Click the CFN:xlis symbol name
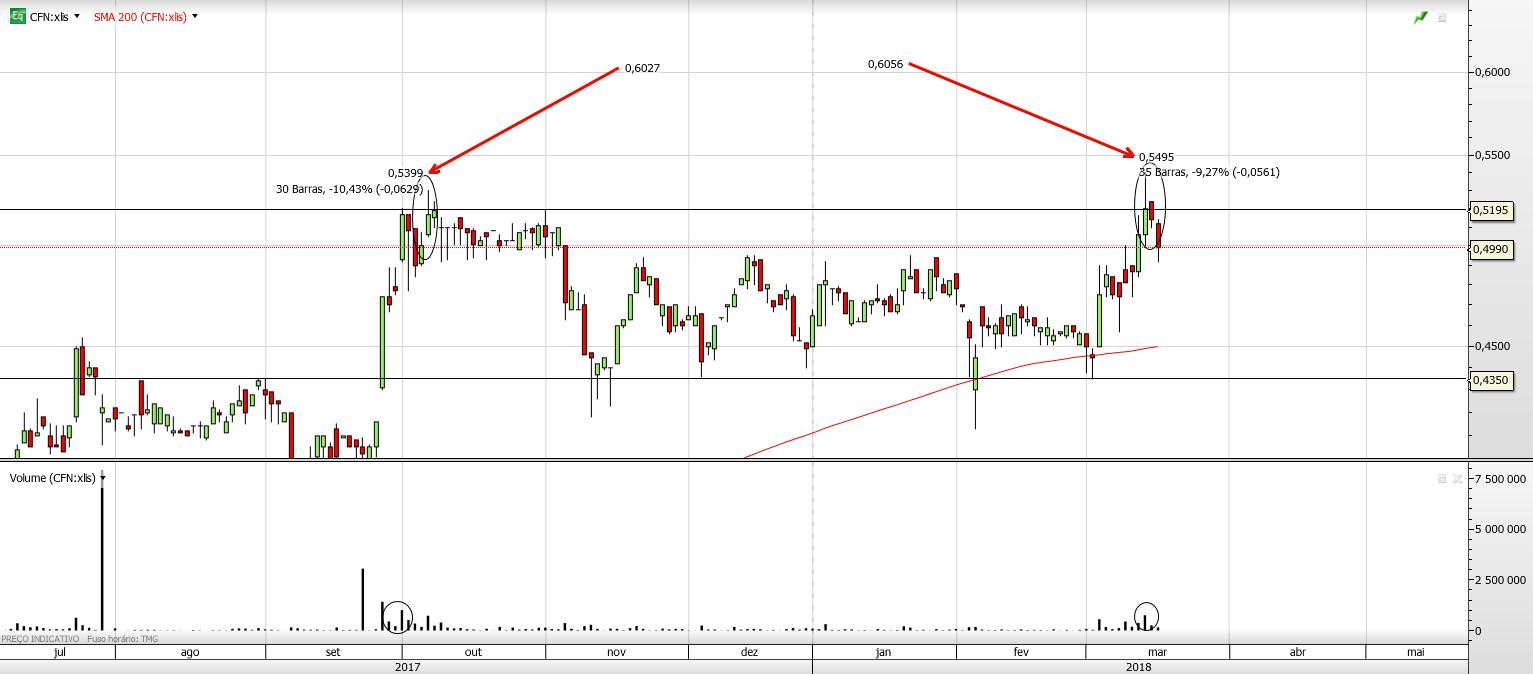This screenshot has width=1533, height=674. click(49, 17)
